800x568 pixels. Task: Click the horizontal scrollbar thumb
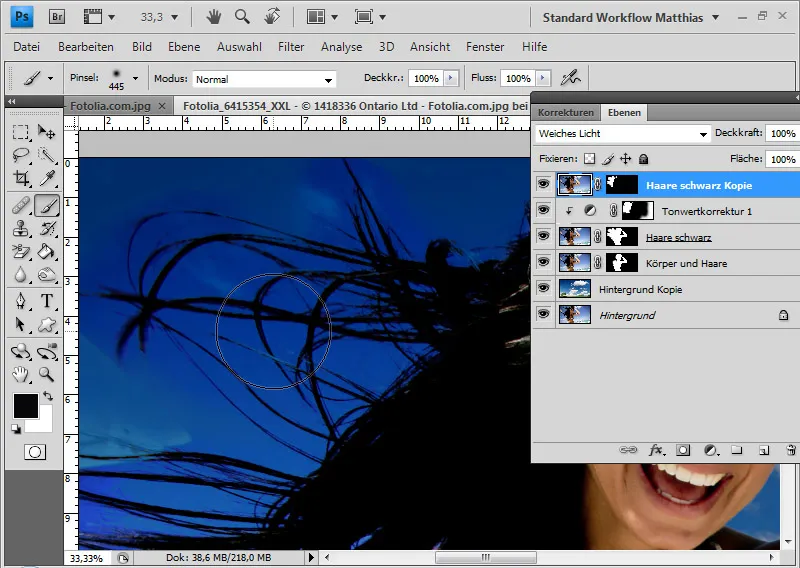[485, 557]
